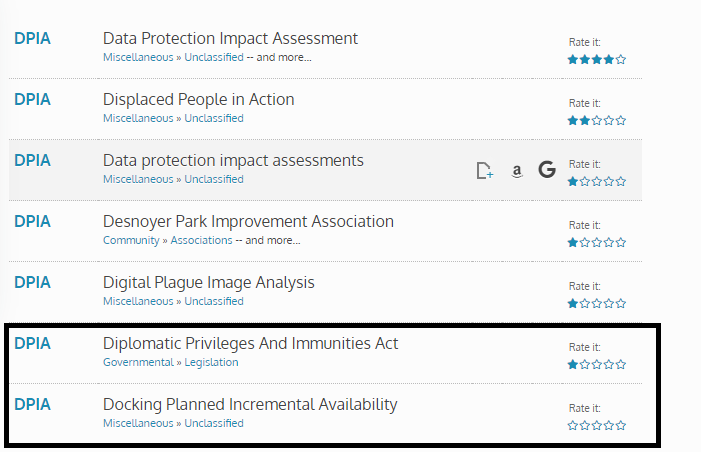Viewport: 701px width, 452px height.
Task: Click the add-to-list page icon
Action: (x=485, y=171)
